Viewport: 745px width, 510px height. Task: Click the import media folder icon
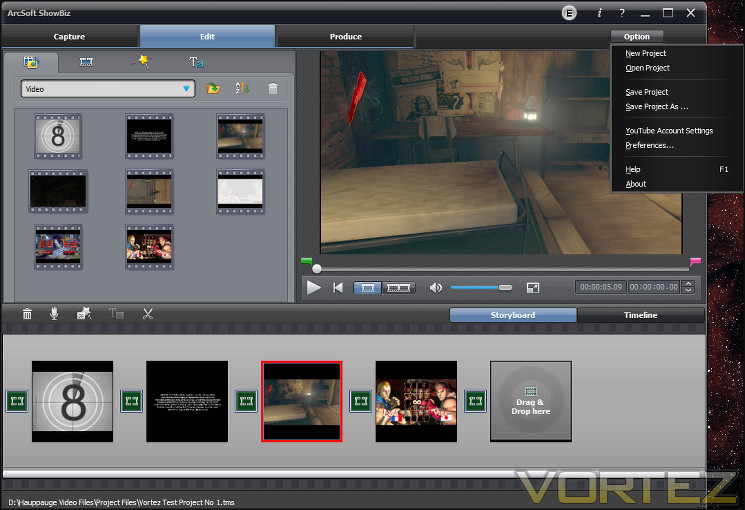(x=213, y=88)
